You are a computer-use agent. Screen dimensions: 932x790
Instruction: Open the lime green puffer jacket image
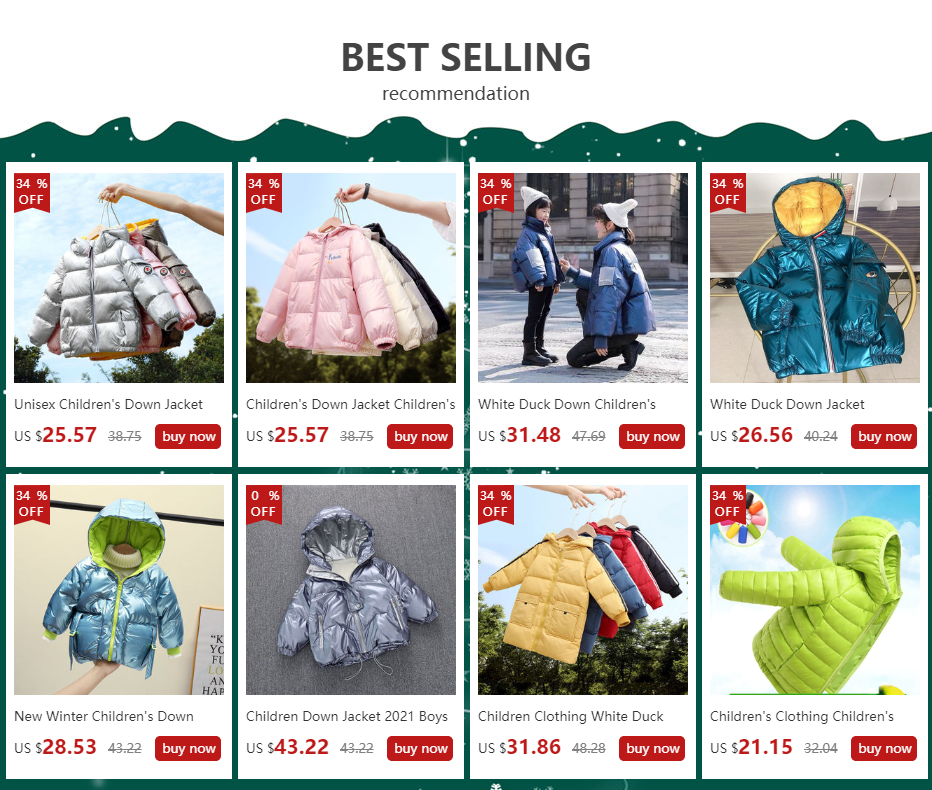coord(815,590)
